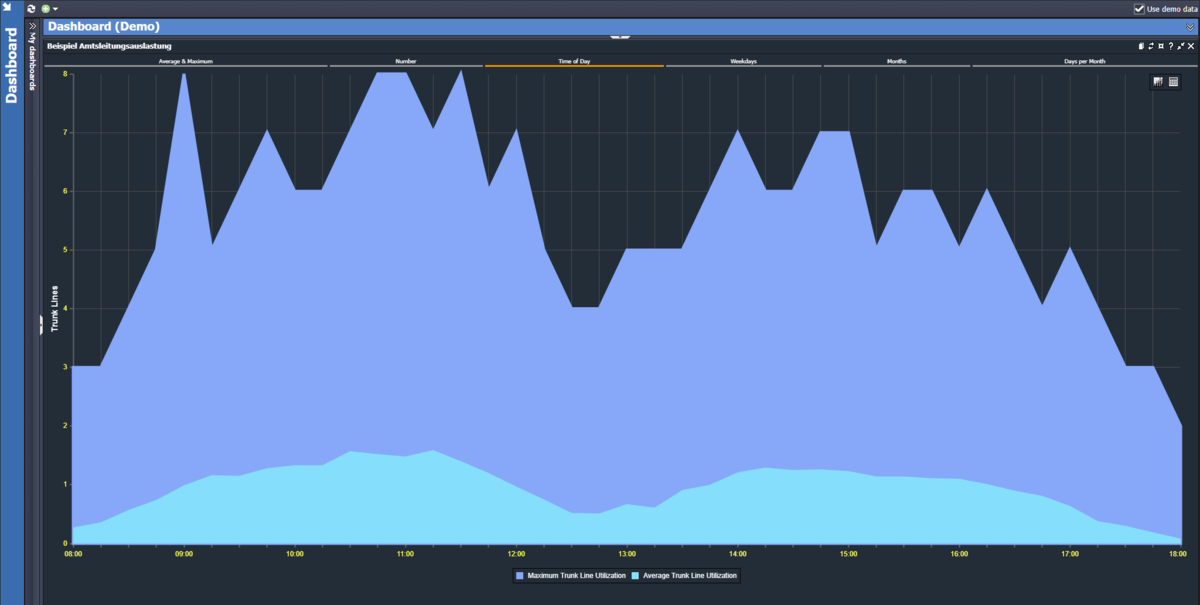Select the Weekdays tab

click(x=743, y=62)
